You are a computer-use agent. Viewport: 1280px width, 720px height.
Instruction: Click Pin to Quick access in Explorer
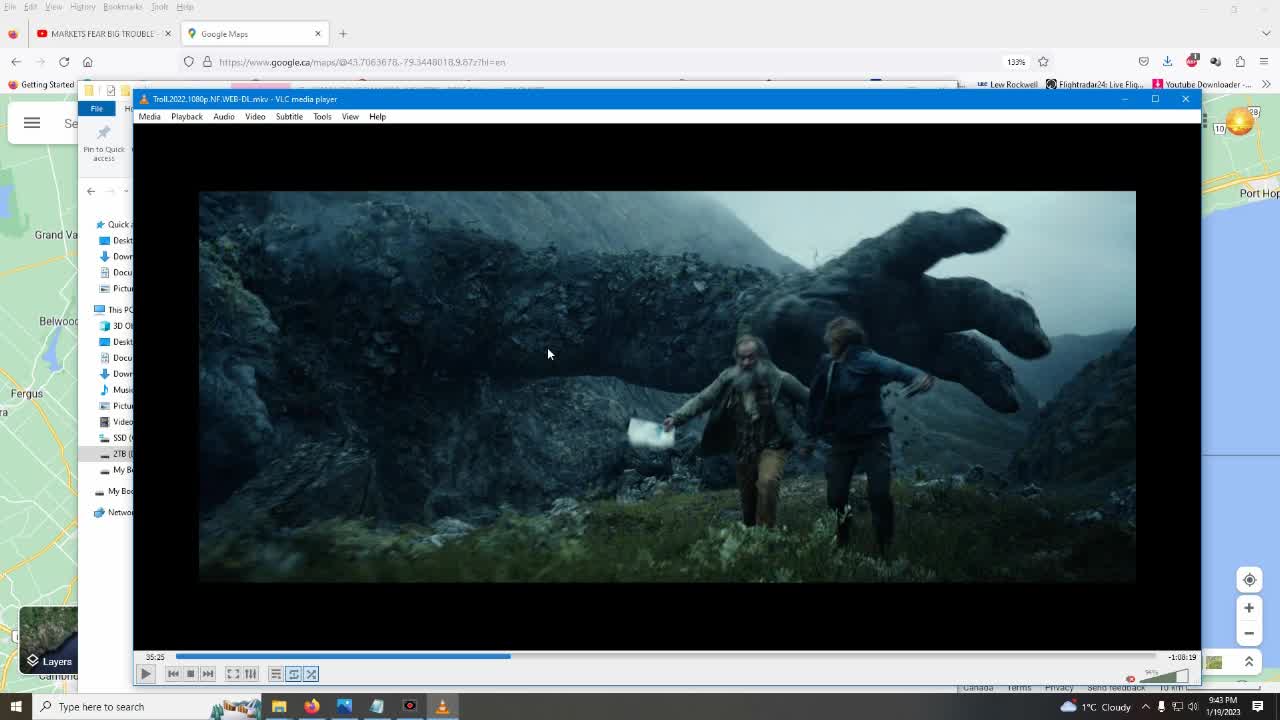[x=104, y=143]
